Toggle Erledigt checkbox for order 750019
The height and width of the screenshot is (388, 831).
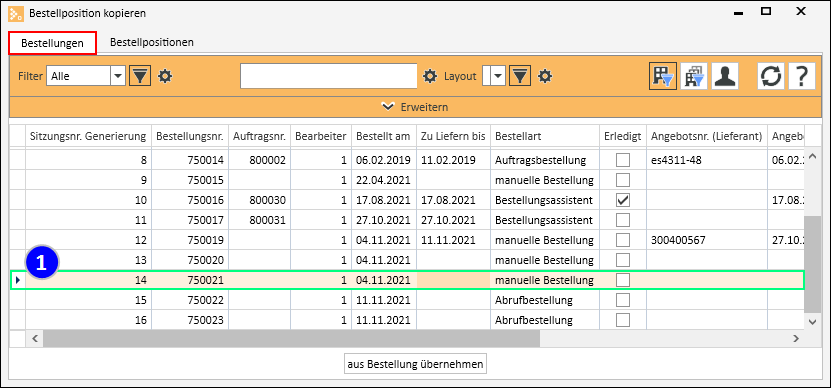(623, 240)
